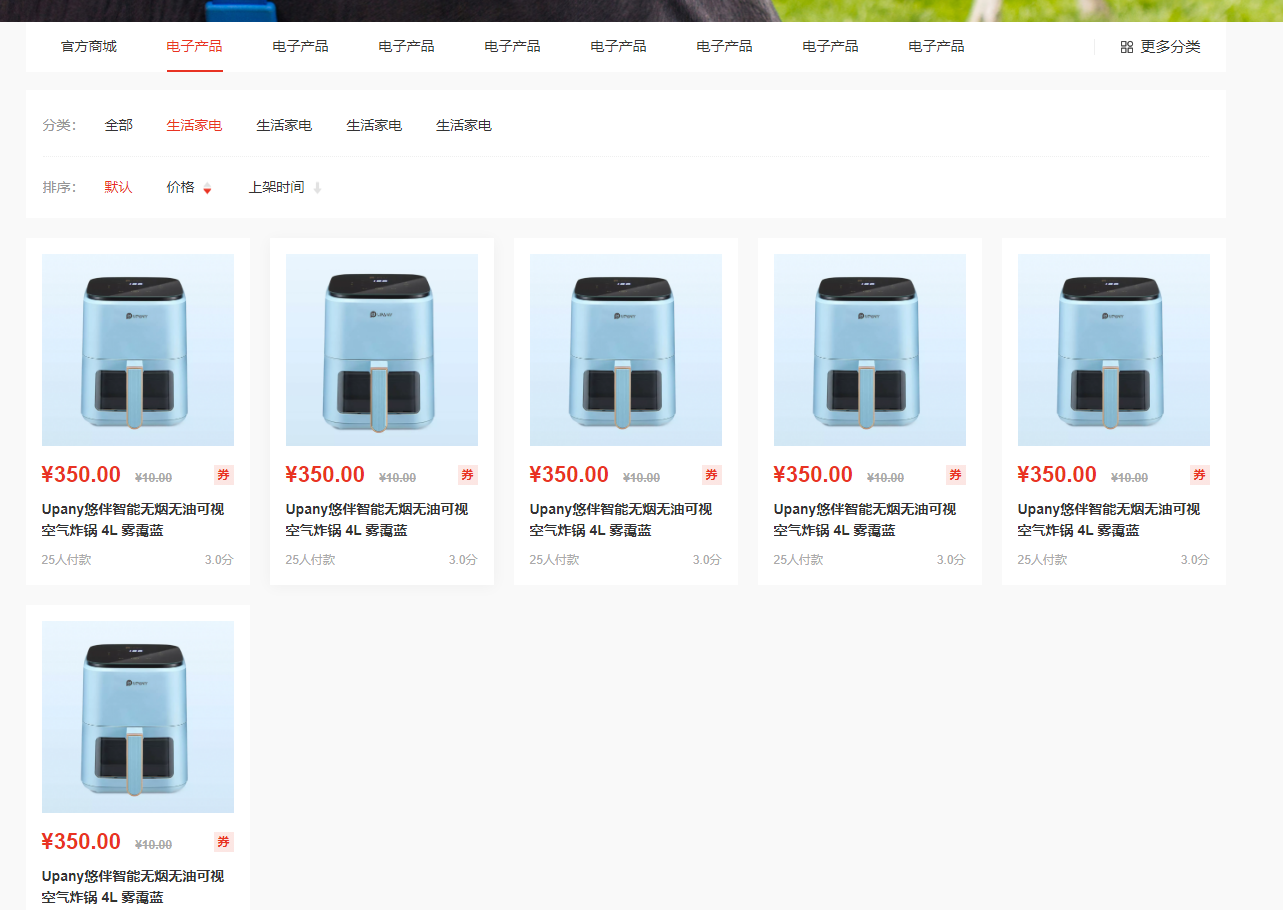Viewport: 1283px width, 910px height.
Task: Click the ¥350.00 price in the second-row card
Action: [x=81, y=842]
